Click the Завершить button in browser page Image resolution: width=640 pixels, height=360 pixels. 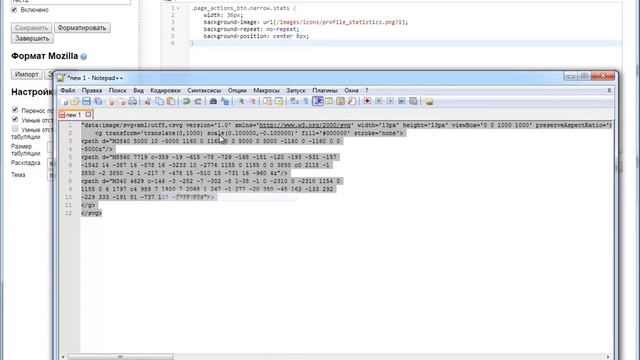click(32, 38)
